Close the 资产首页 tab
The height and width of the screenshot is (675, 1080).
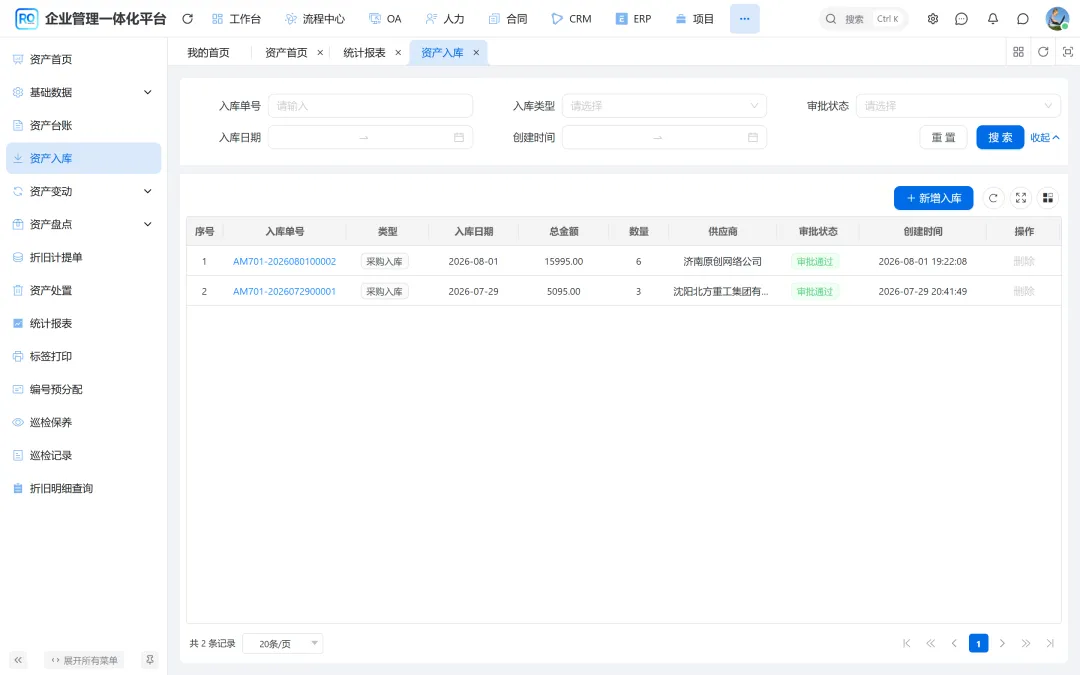click(x=320, y=52)
